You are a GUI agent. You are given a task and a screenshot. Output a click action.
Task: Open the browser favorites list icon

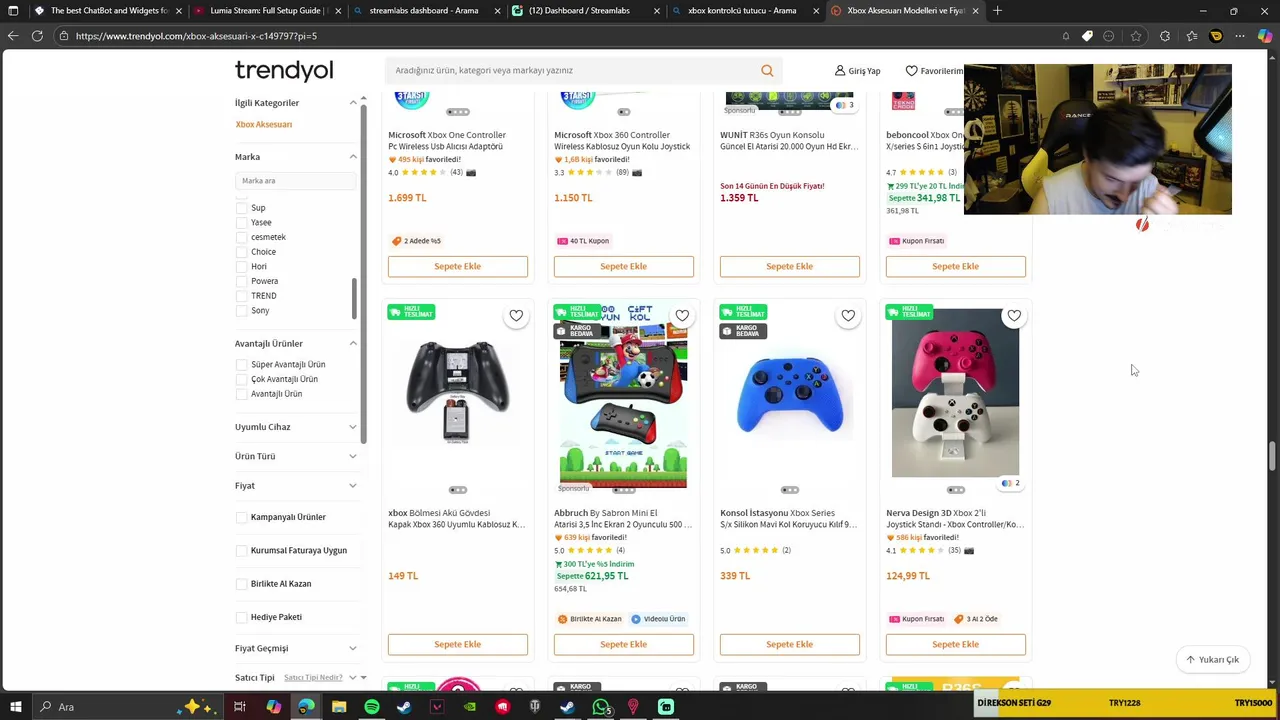click(x=1191, y=36)
